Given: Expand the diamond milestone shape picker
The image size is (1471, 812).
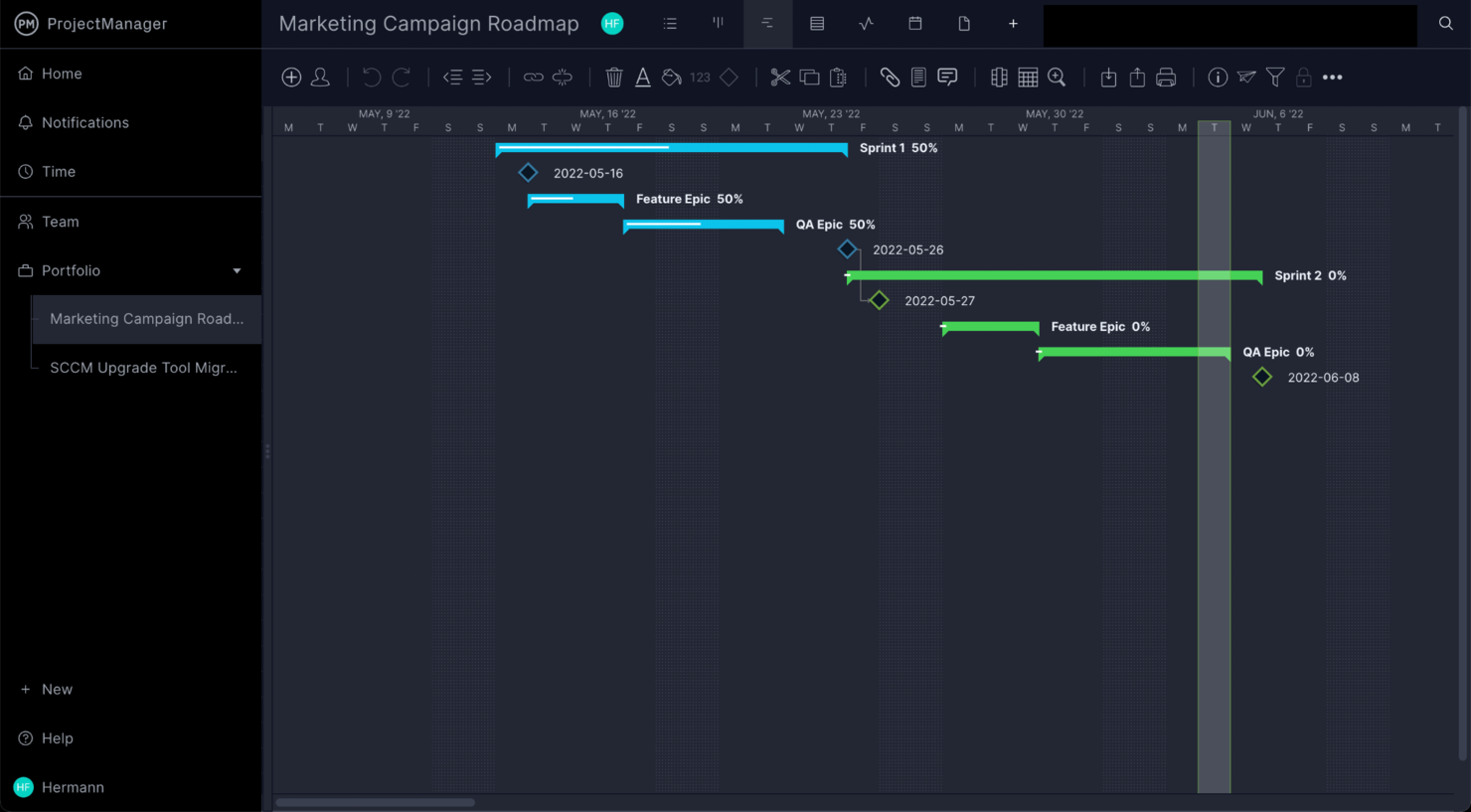Looking at the screenshot, I should [729, 77].
